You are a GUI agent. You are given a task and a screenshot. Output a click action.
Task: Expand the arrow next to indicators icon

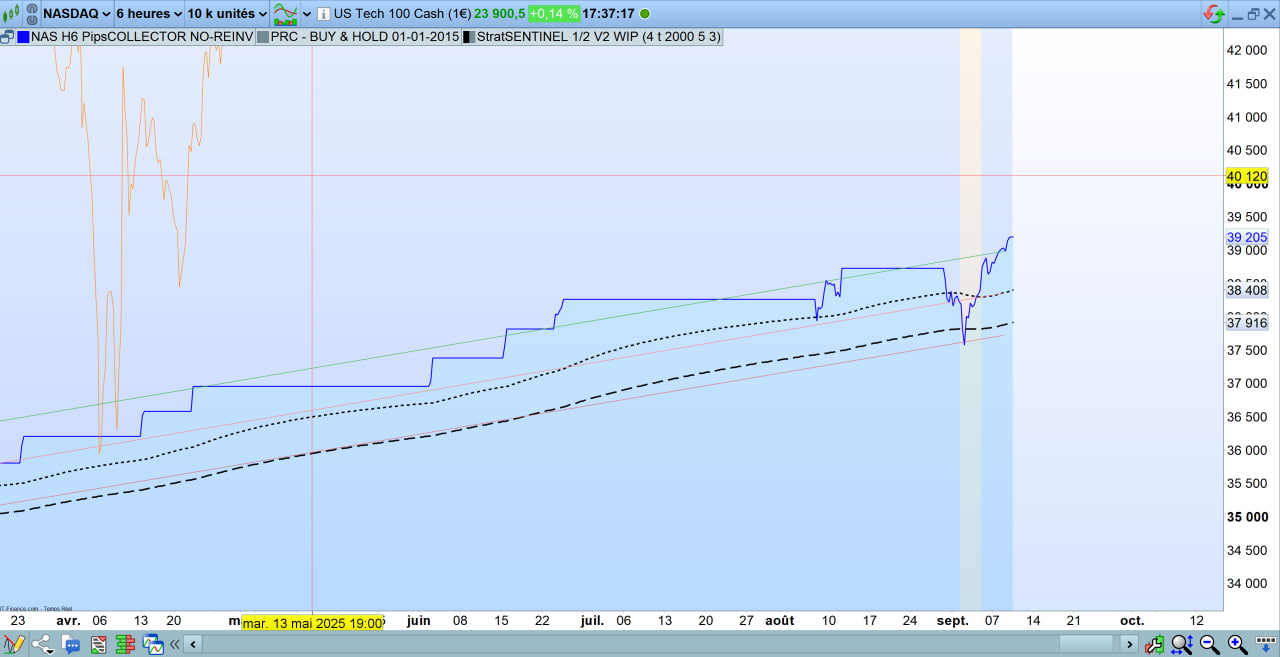click(306, 14)
